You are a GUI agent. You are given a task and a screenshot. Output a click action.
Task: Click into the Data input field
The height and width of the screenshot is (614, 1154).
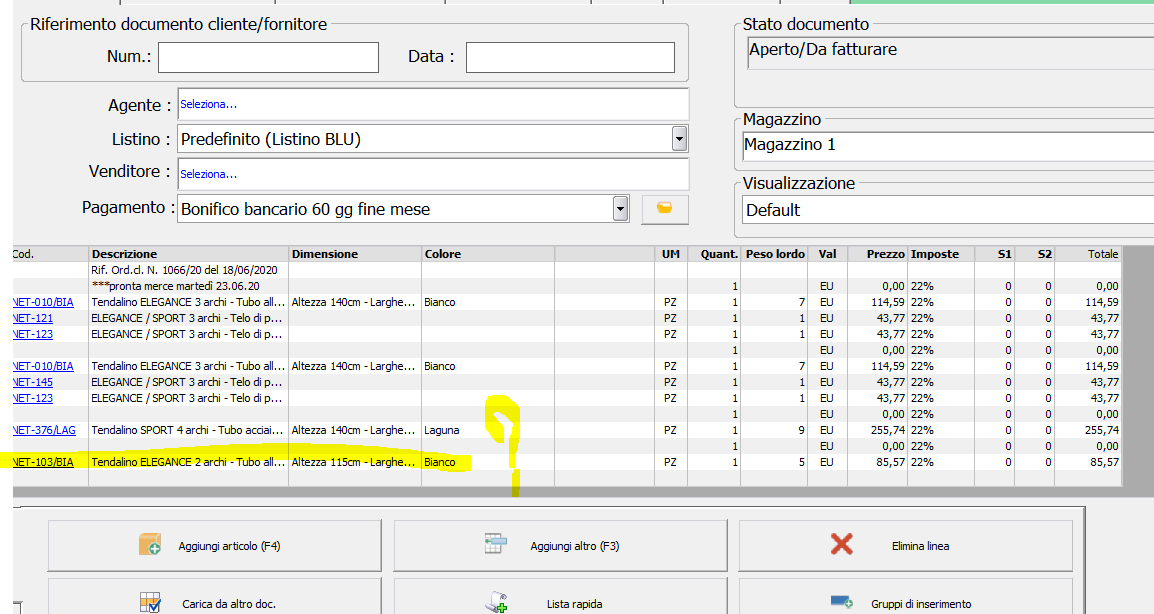(x=570, y=57)
